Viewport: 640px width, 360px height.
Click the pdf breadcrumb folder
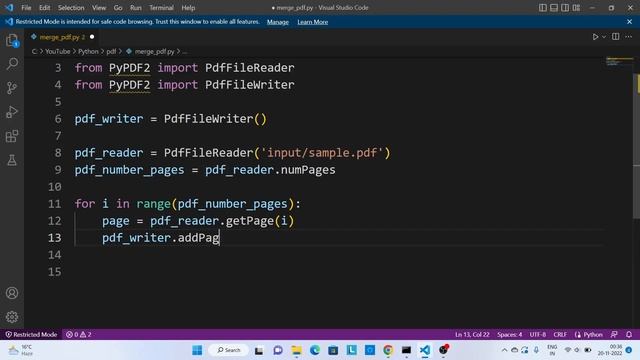(x=111, y=51)
